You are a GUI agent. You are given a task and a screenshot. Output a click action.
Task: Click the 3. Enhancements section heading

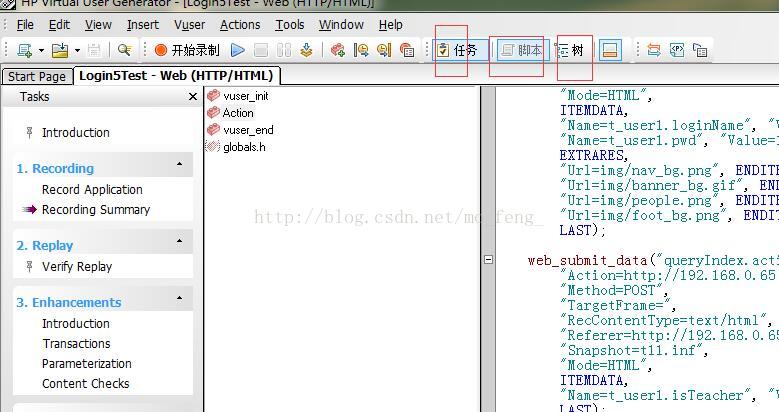(x=69, y=303)
